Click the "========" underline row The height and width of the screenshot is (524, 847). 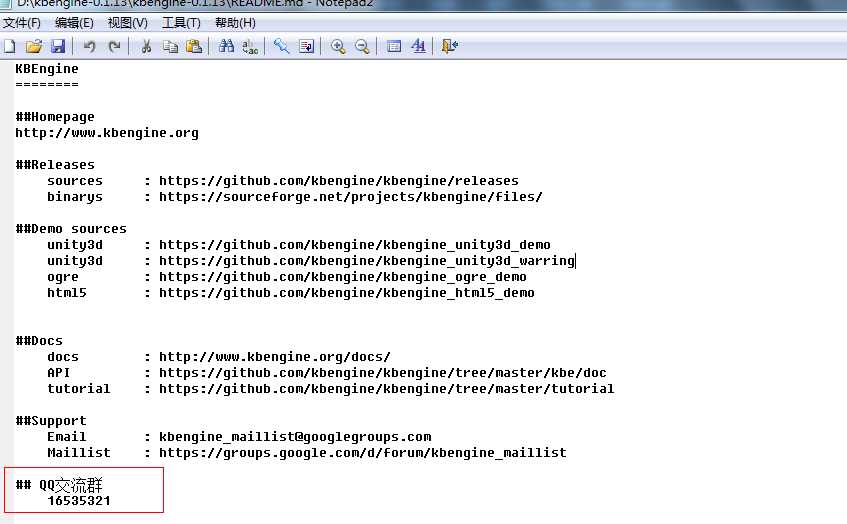point(46,85)
